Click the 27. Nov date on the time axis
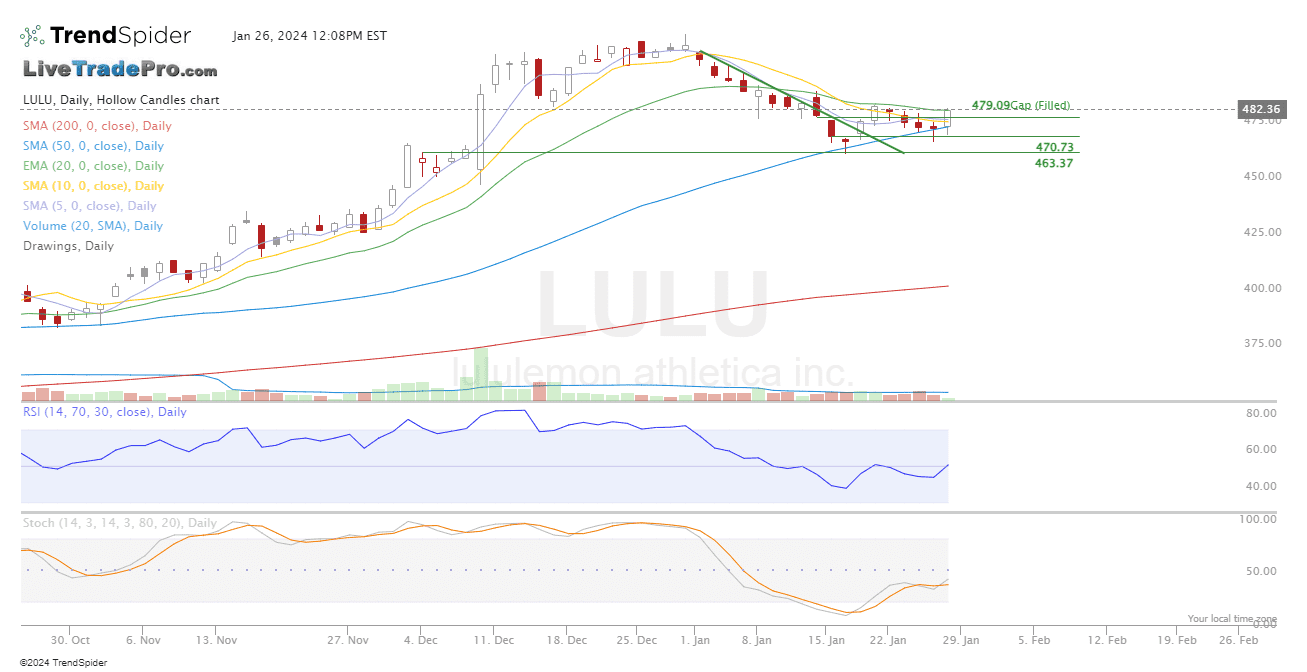Image resolution: width=1307 pixels, height=672 pixels. tap(347, 640)
